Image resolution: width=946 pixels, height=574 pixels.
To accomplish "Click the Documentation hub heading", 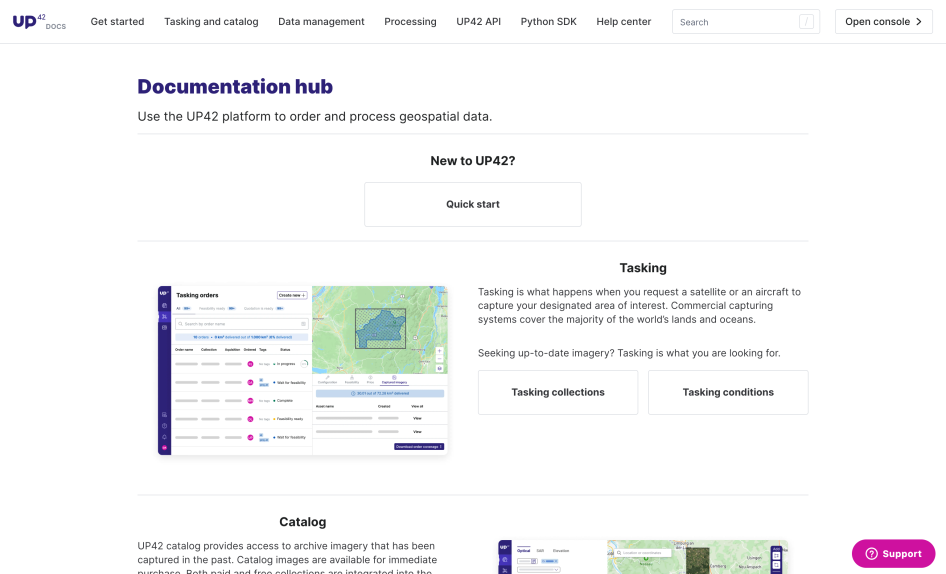I will (x=235, y=86).
